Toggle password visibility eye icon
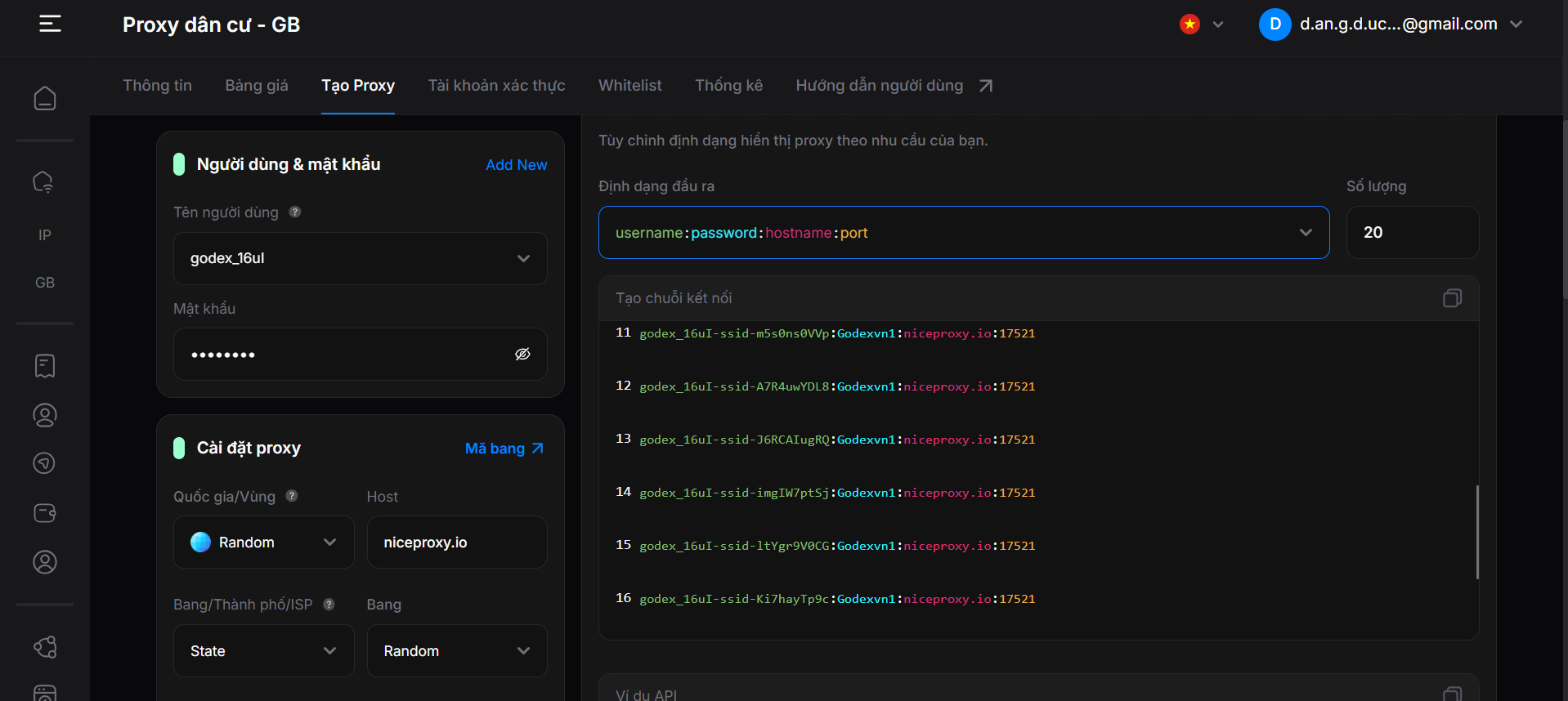The image size is (1568, 701). tap(522, 354)
